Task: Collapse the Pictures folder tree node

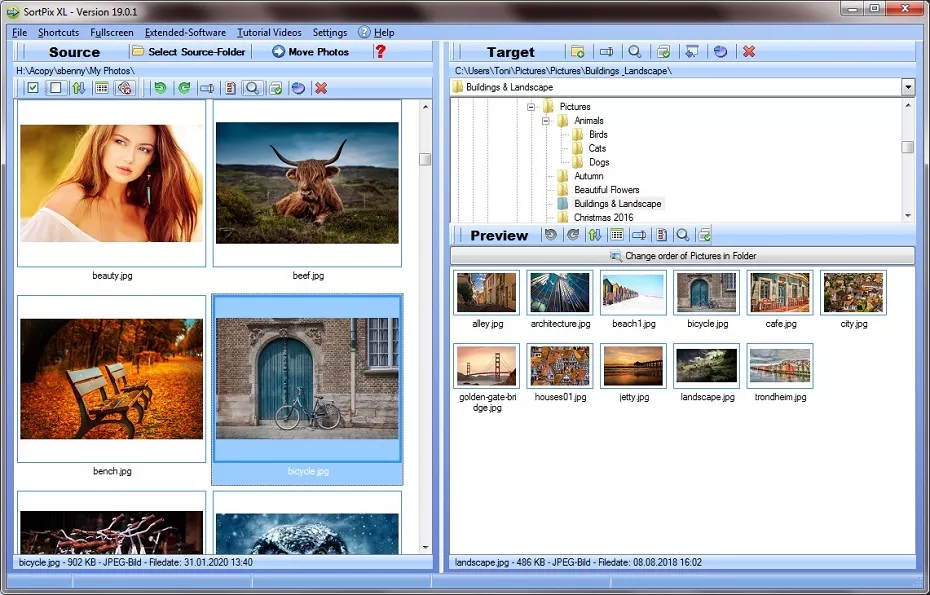Action: (x=532, y=107)
